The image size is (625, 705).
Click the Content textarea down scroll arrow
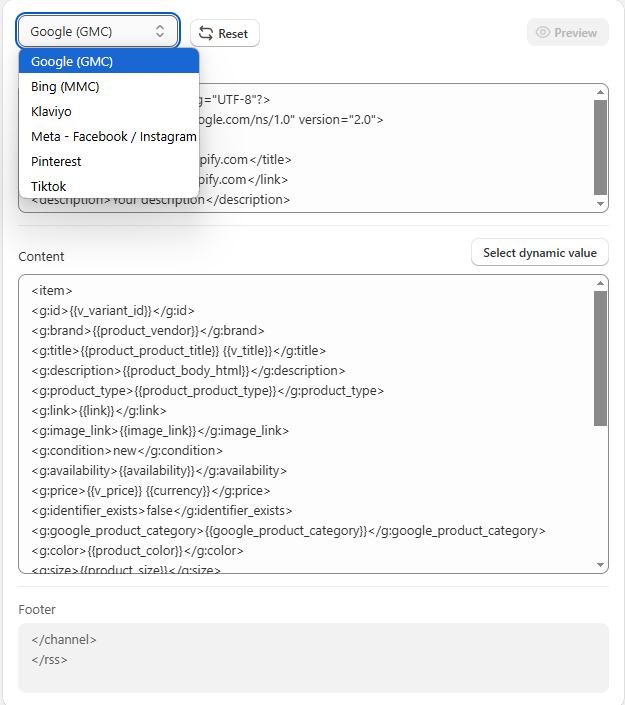(x=600, y=565)
